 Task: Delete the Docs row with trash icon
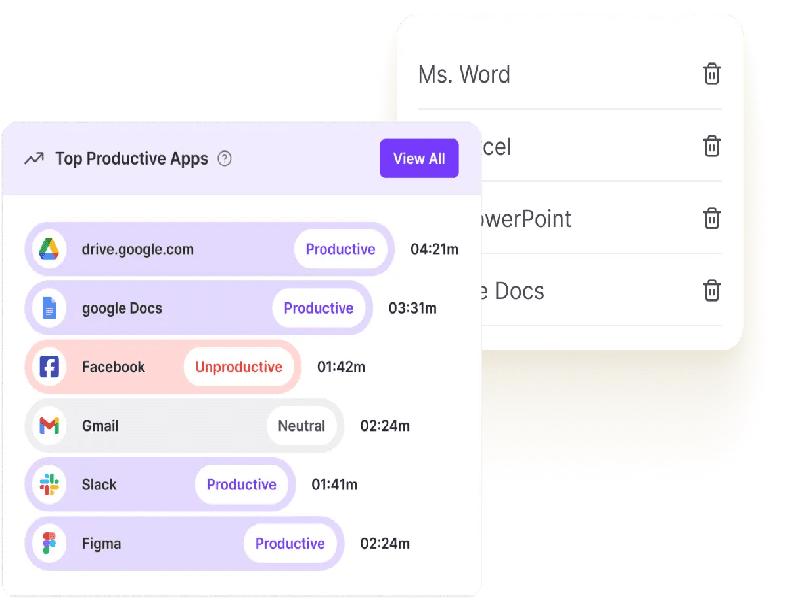711,291
